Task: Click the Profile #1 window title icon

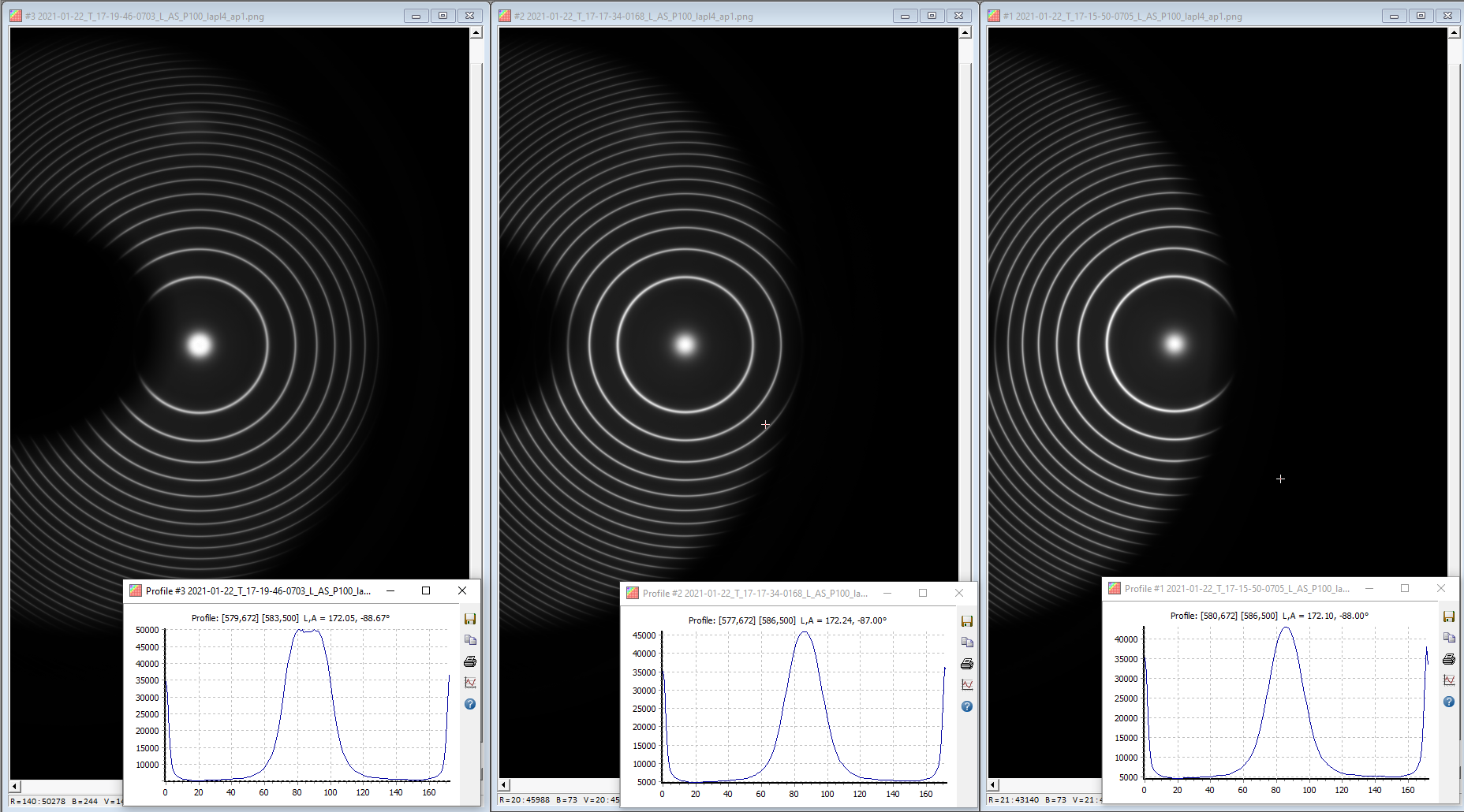Action: click(1115, 588)
